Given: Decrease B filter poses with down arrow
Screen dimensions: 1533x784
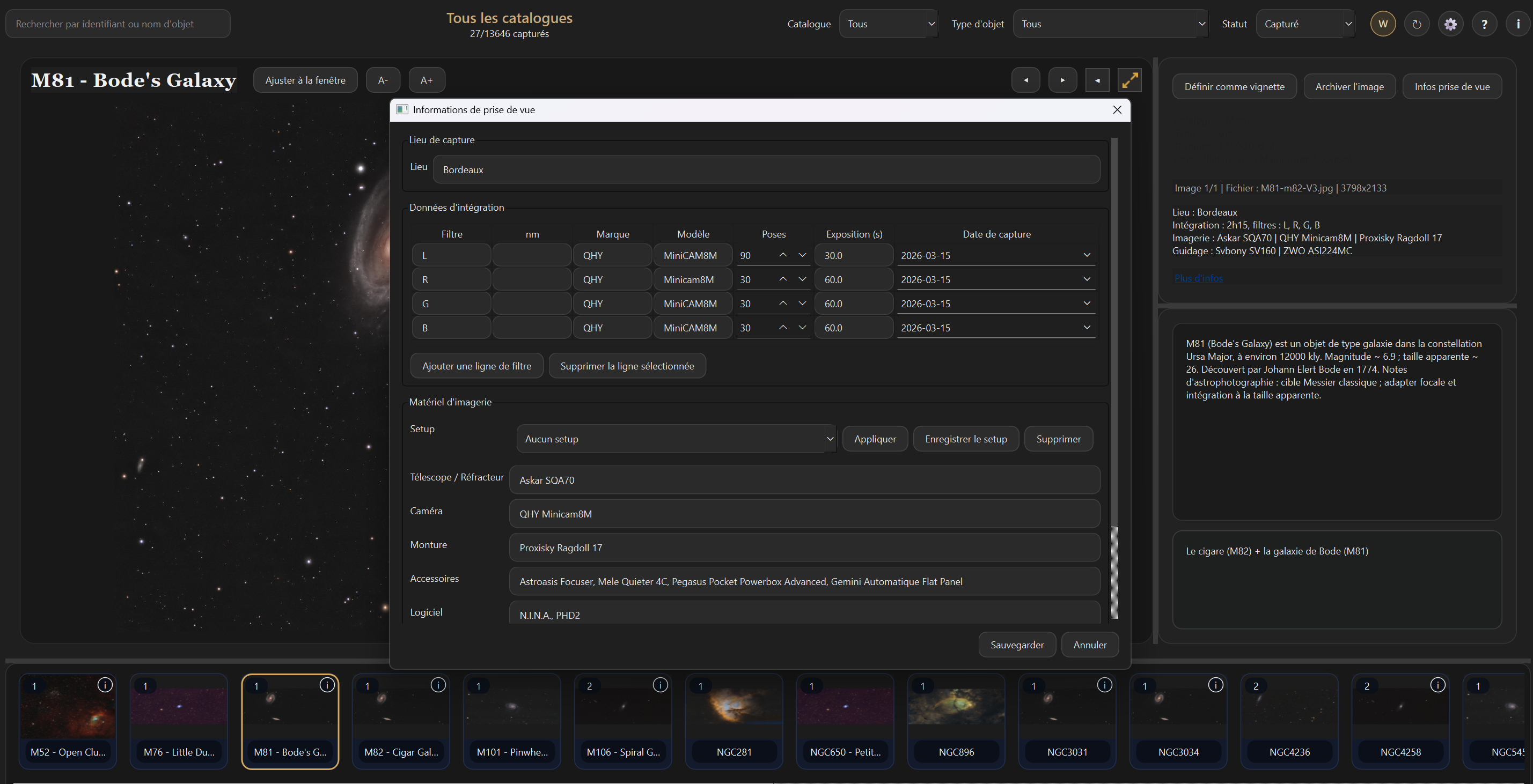Looking at the screenshot, I should click(x=802, y=328).
